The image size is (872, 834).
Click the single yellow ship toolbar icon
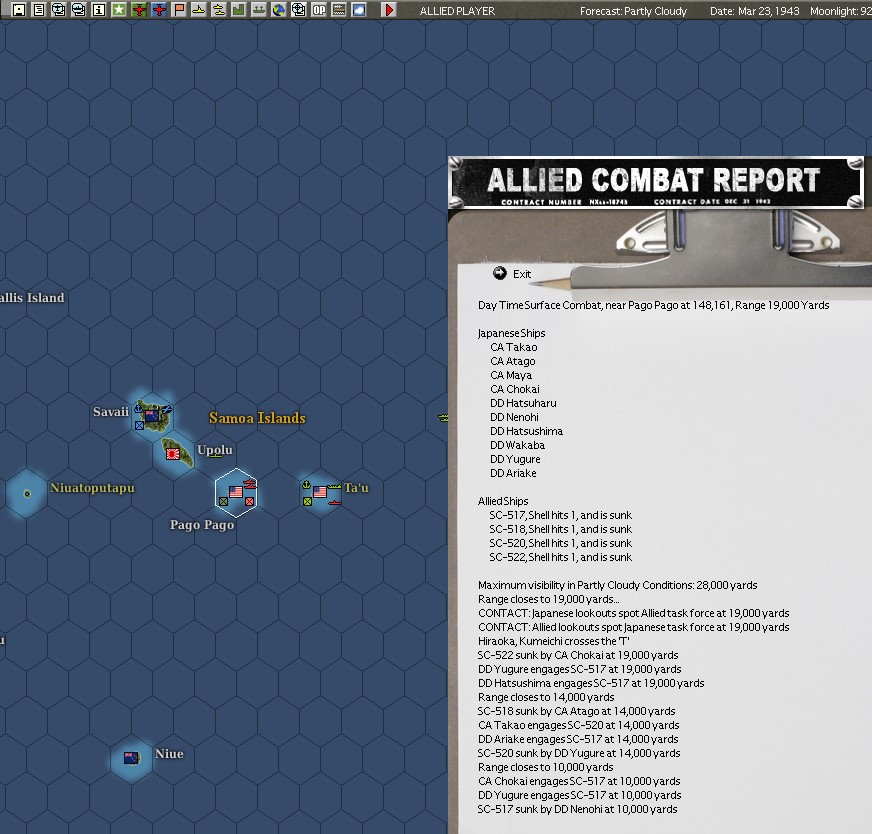(199, 9)
